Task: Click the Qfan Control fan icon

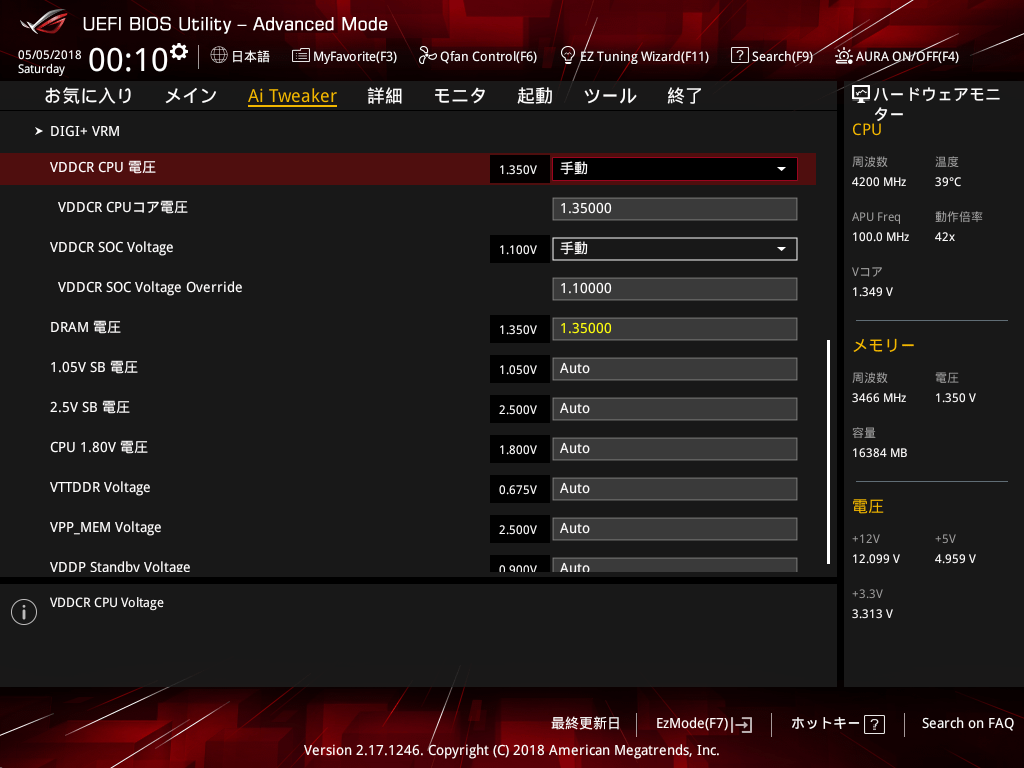Action: tap(427, 56)
